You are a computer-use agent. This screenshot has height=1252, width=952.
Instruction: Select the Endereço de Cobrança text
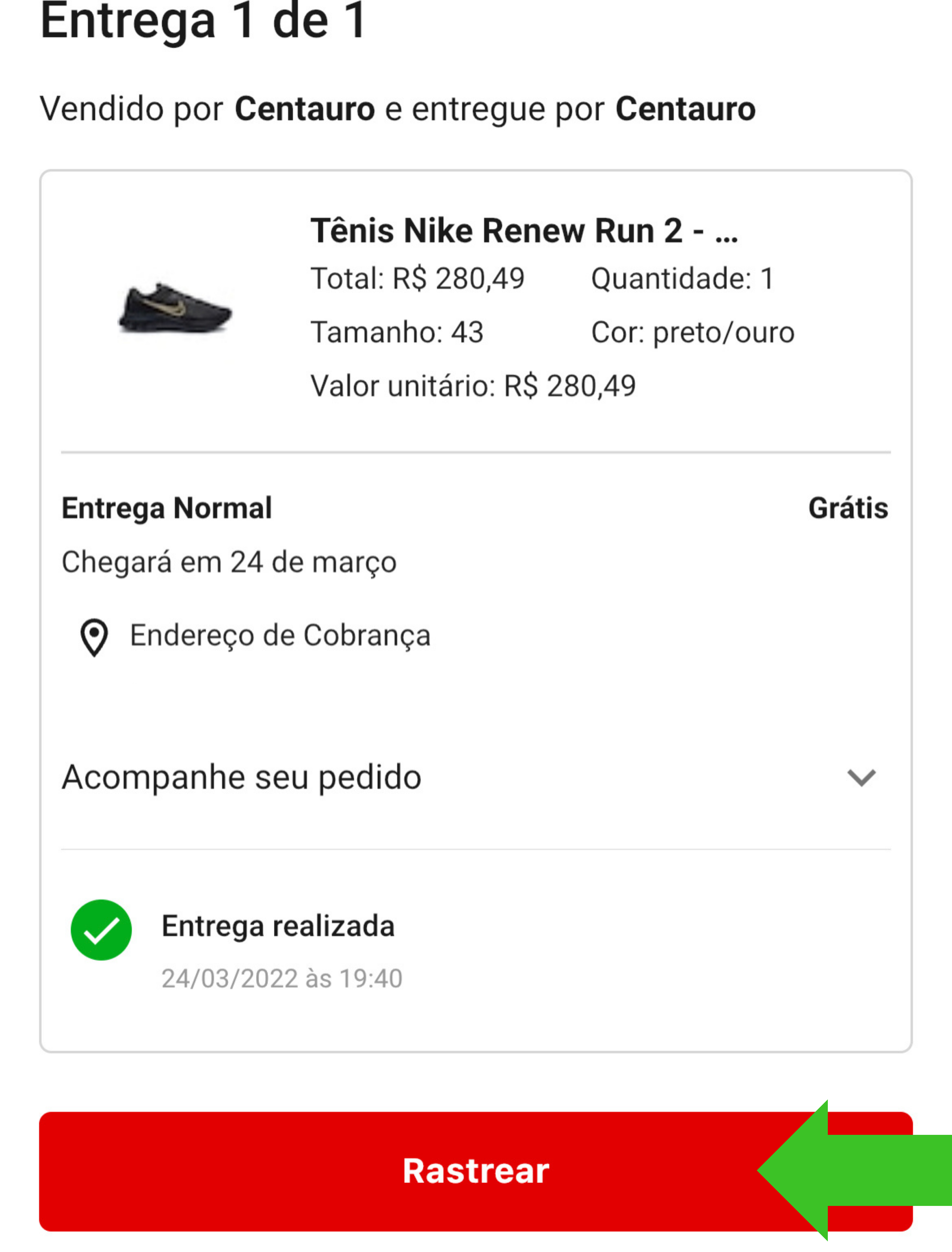[x=280, y=636]
